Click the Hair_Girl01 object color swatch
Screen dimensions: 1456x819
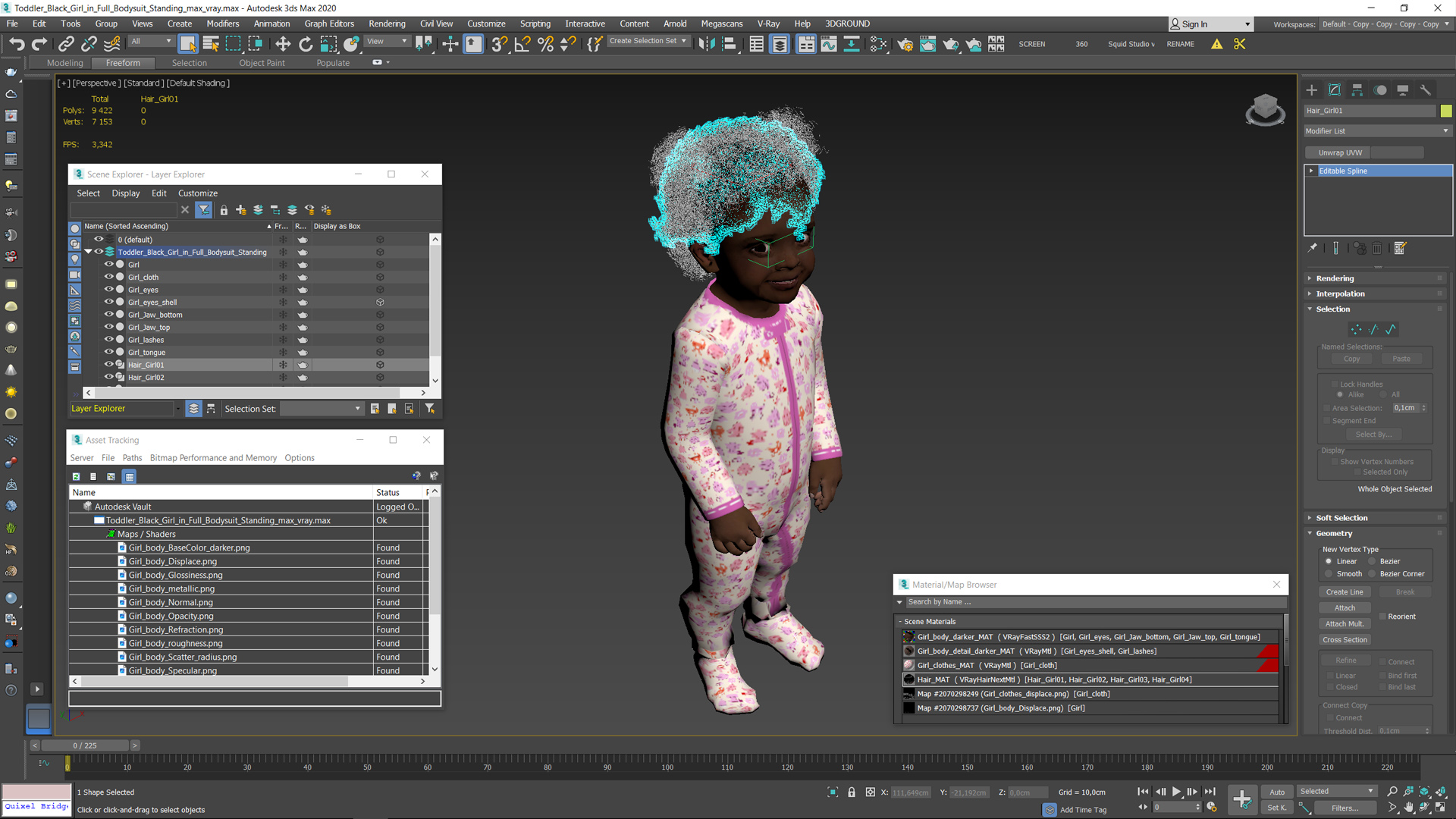click(x=1446, y=111)
